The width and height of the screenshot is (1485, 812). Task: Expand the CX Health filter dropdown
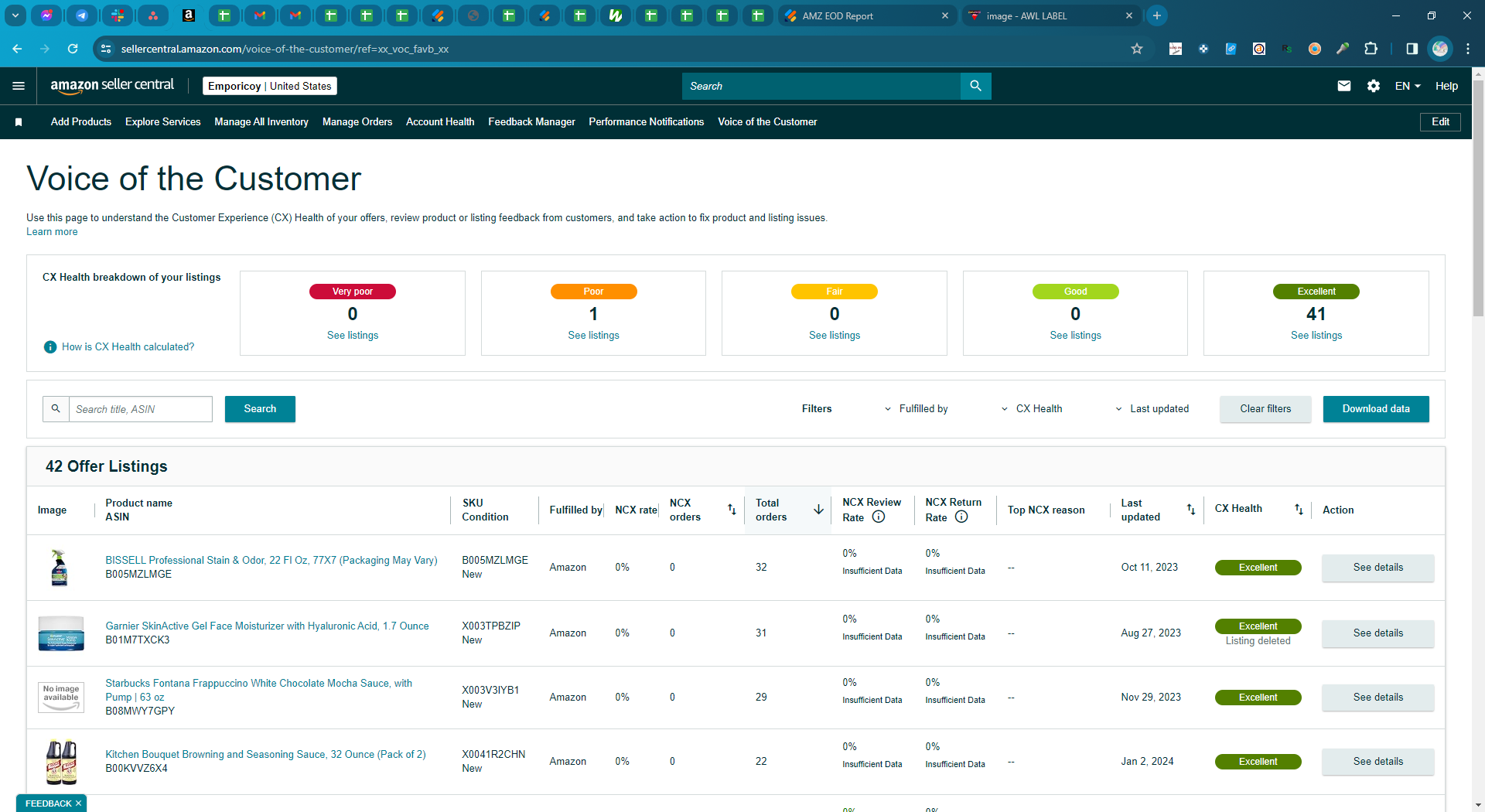tap(1032, 409)
